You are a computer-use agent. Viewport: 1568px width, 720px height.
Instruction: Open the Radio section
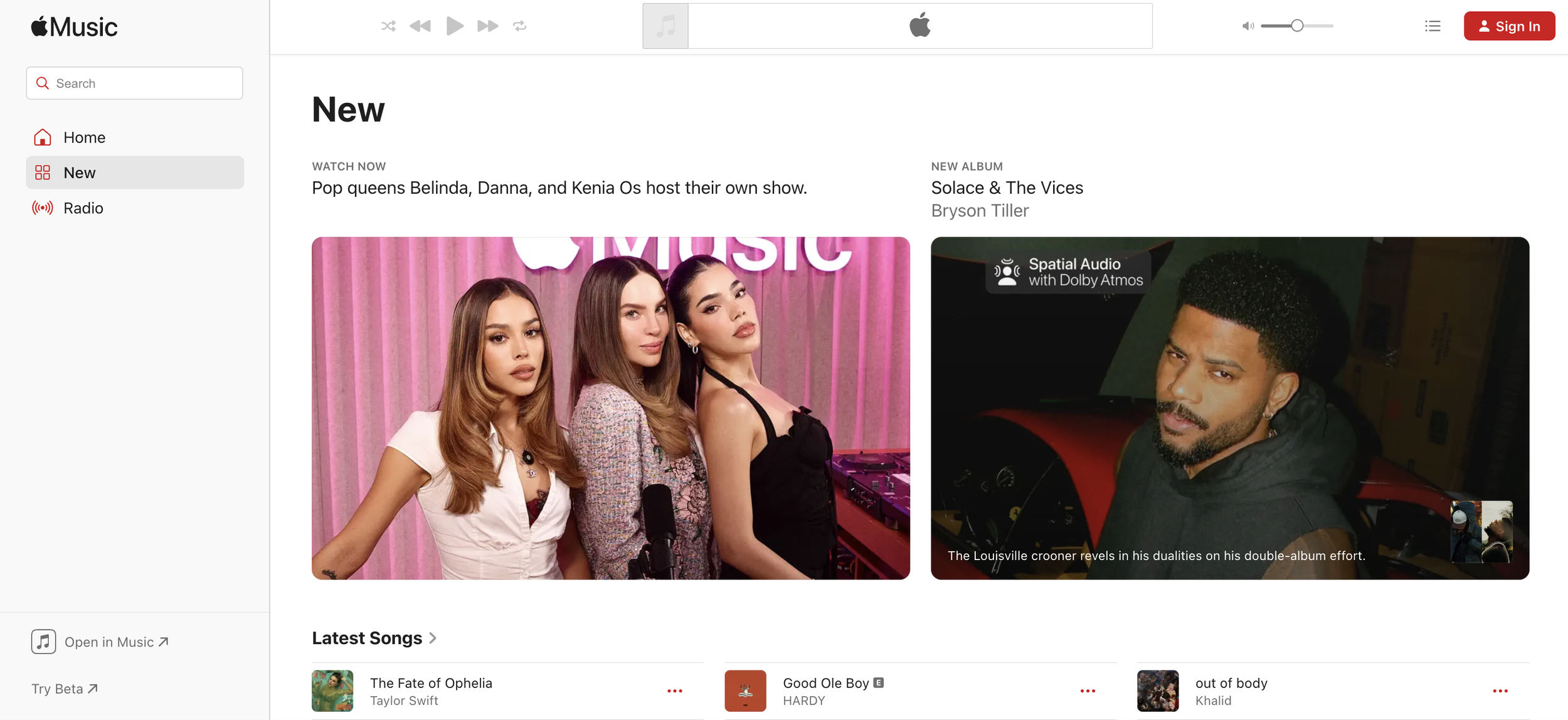[83, 208]
